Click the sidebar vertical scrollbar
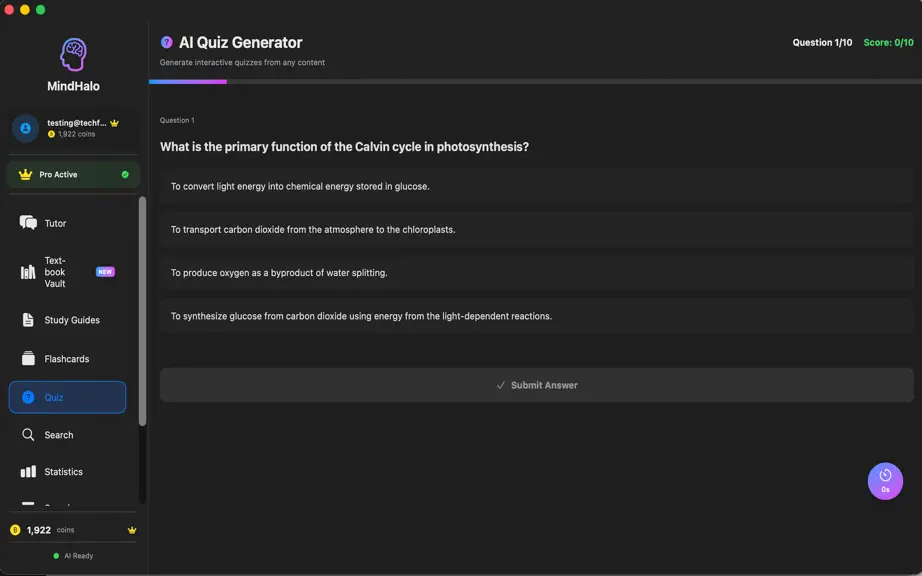 pos(142,312)
